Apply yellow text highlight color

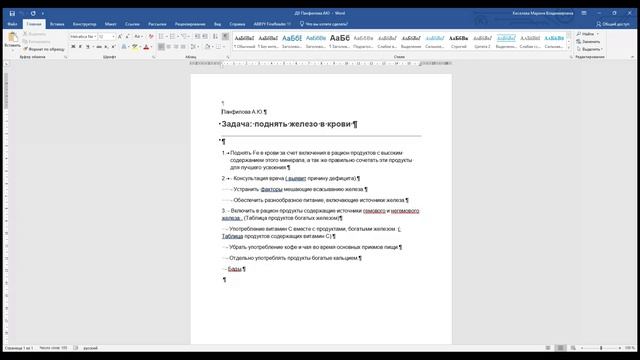click(135, 47)
